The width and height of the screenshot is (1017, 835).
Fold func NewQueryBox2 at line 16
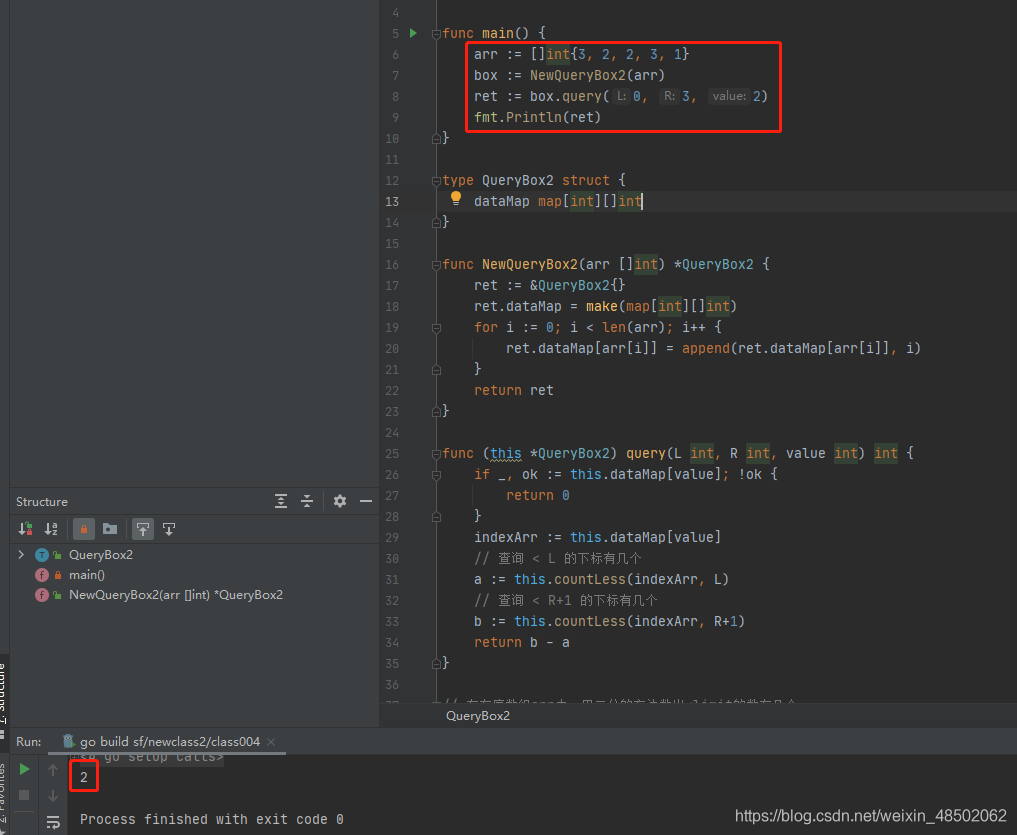[x=437, y=265]
